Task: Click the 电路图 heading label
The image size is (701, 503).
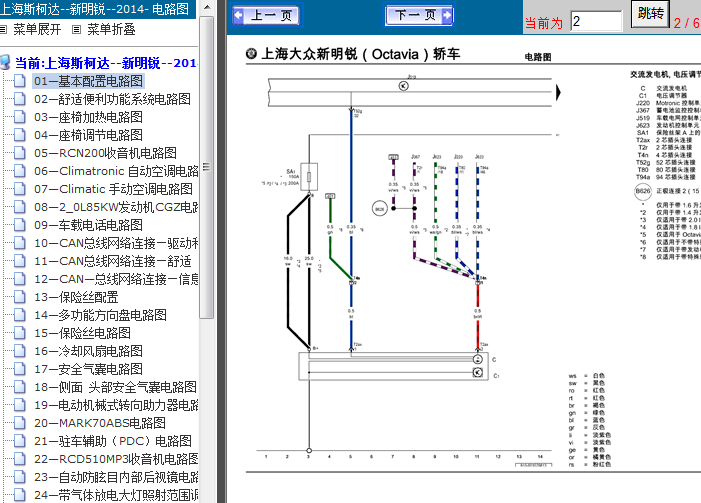Action: [538, 57]
